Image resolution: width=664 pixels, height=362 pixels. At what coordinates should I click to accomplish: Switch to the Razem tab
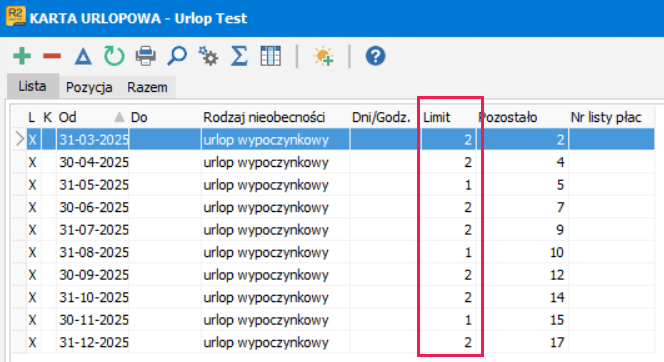(x=147, y=87)
